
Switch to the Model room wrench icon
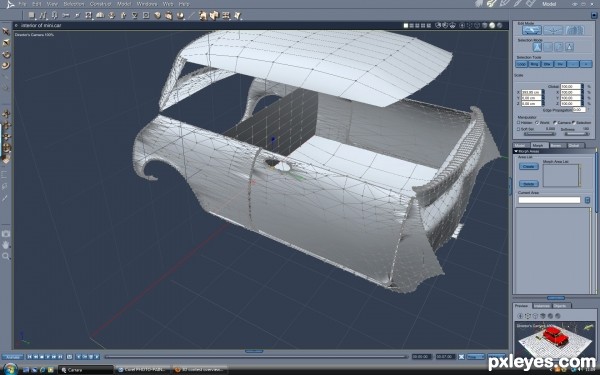(x=491, y=3)
